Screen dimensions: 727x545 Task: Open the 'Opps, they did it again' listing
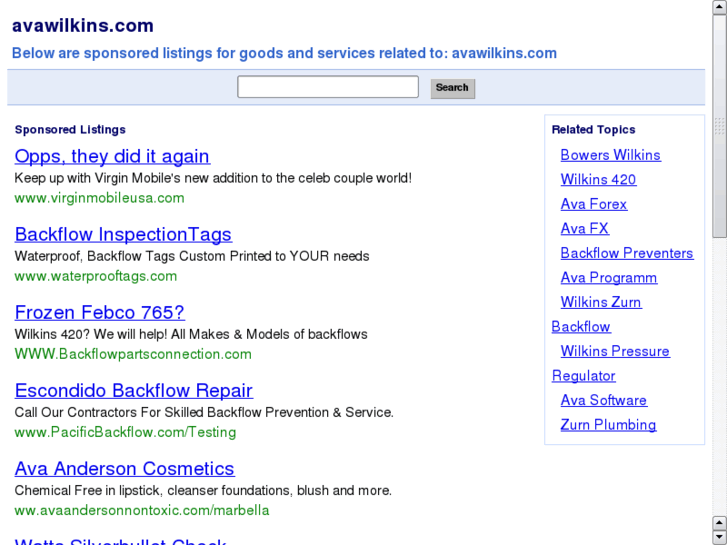[x=112, y=156]
